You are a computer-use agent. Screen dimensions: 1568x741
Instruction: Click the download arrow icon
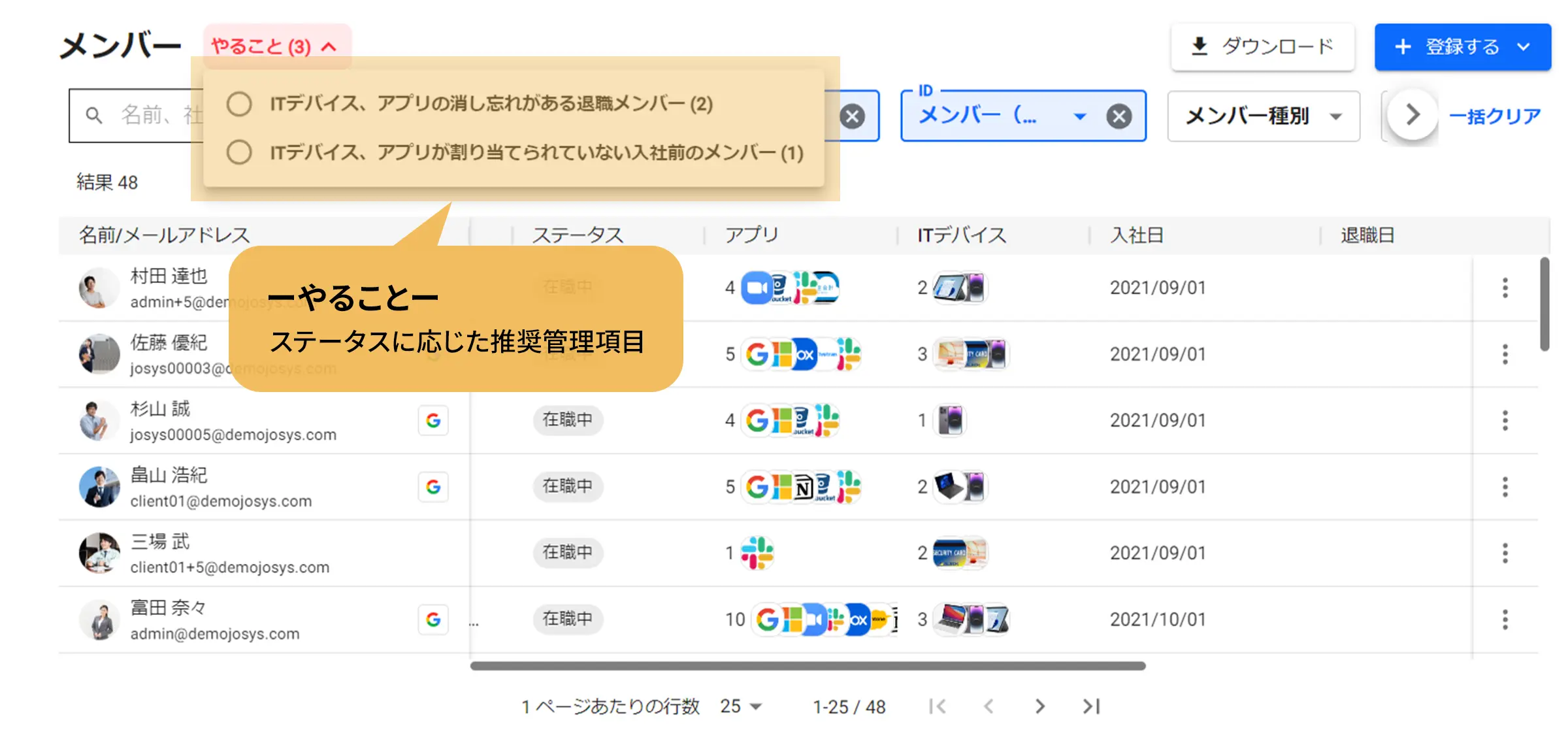pyautogui.click(x=1200, y=46)
